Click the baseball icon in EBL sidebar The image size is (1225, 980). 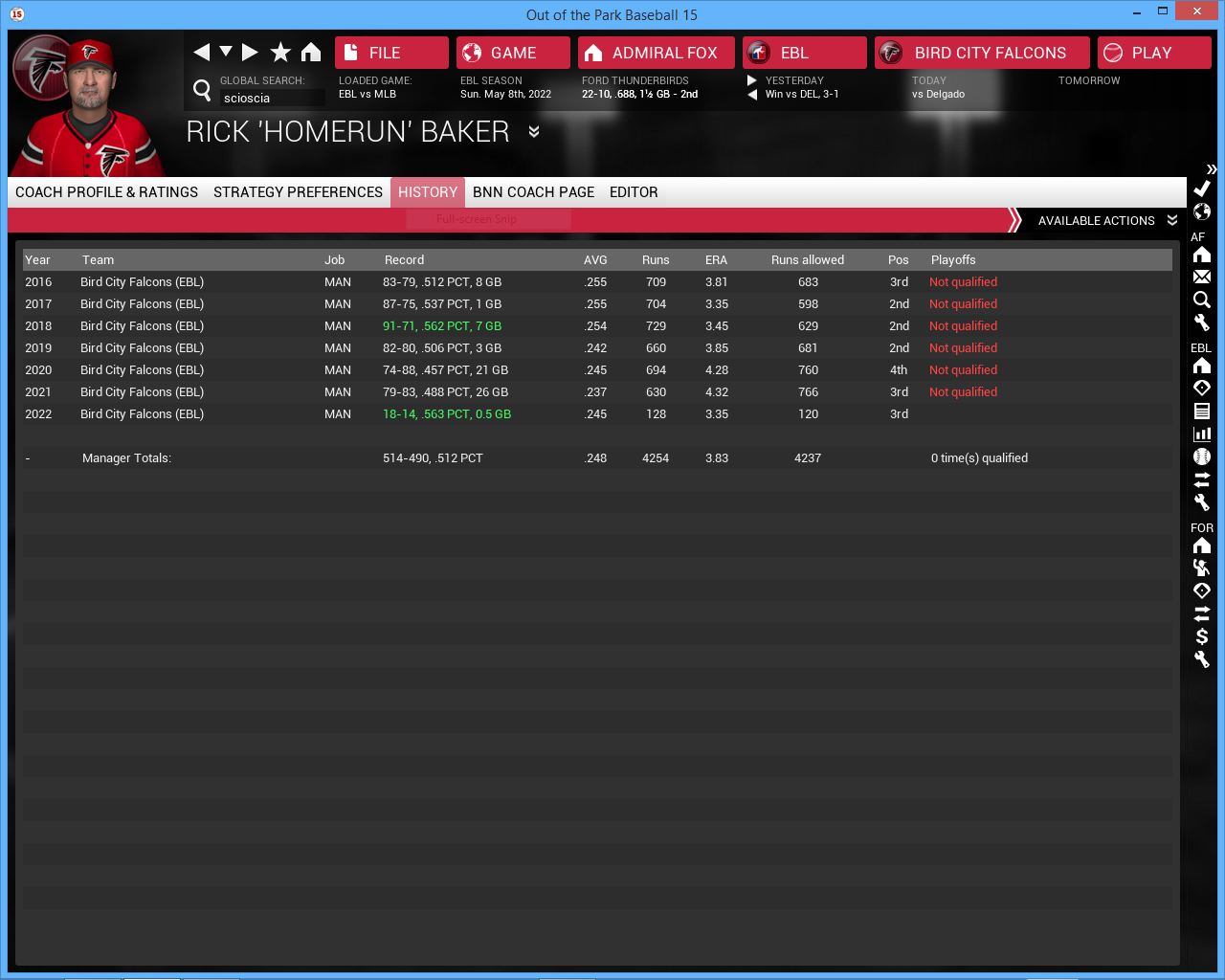[1202, 457]
